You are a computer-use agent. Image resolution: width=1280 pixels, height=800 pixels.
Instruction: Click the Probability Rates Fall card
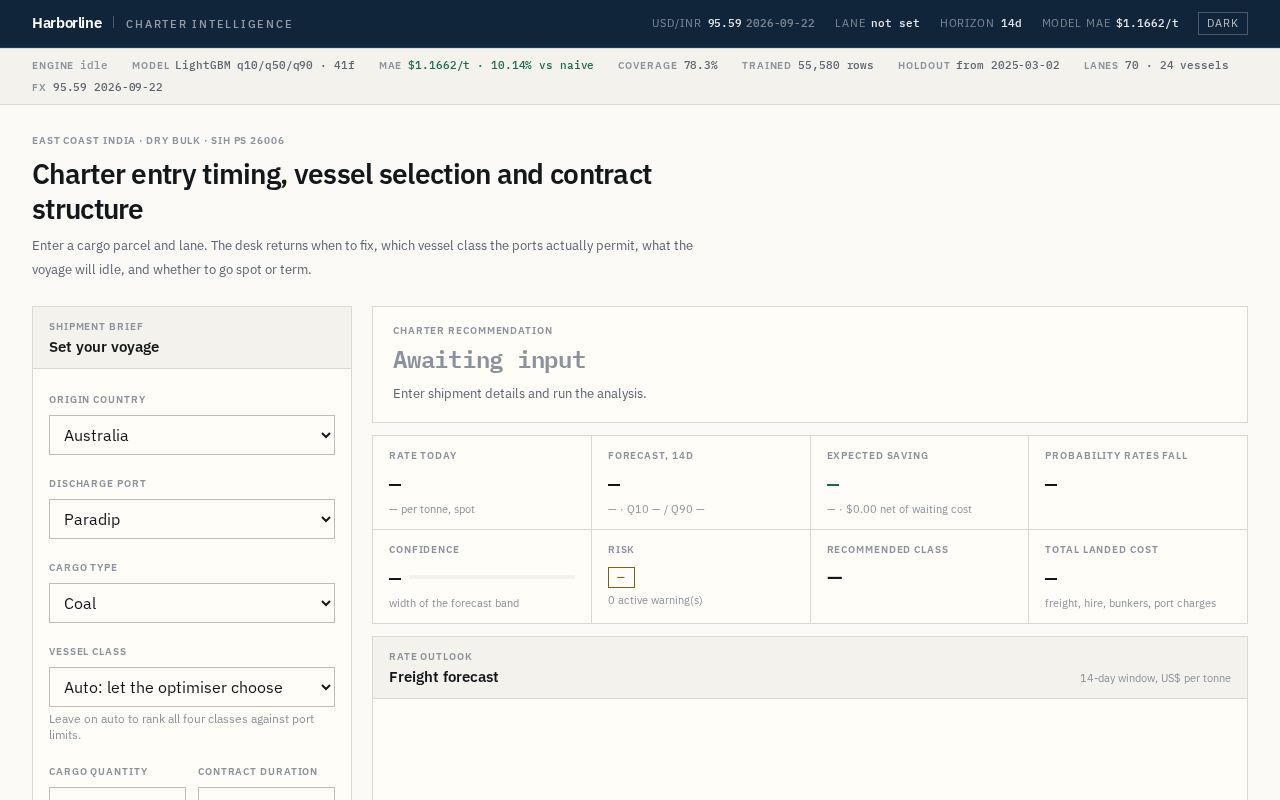point(1138,483)
